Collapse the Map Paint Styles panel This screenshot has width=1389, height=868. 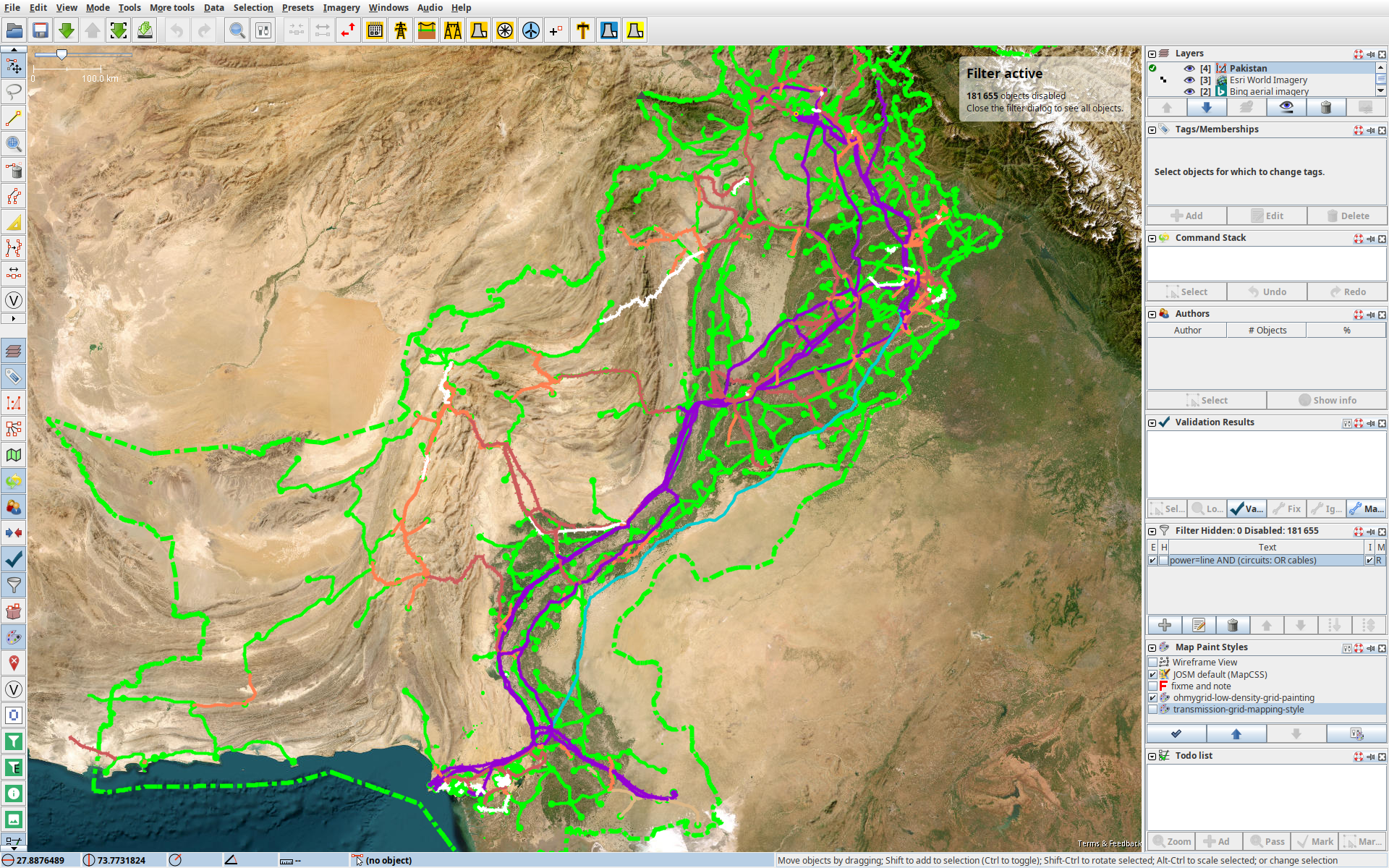(x=1152, y=647)
